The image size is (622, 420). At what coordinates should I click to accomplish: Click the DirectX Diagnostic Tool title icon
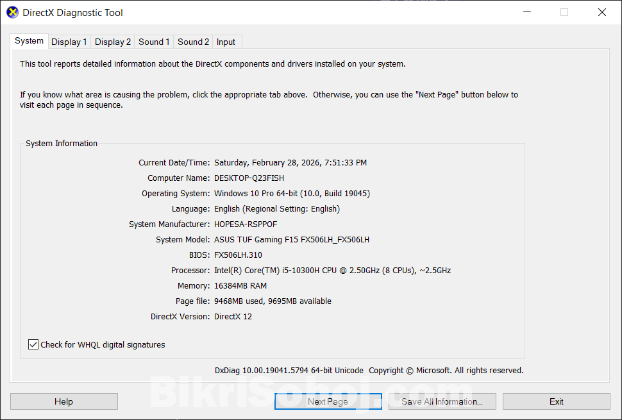(13, 12)
